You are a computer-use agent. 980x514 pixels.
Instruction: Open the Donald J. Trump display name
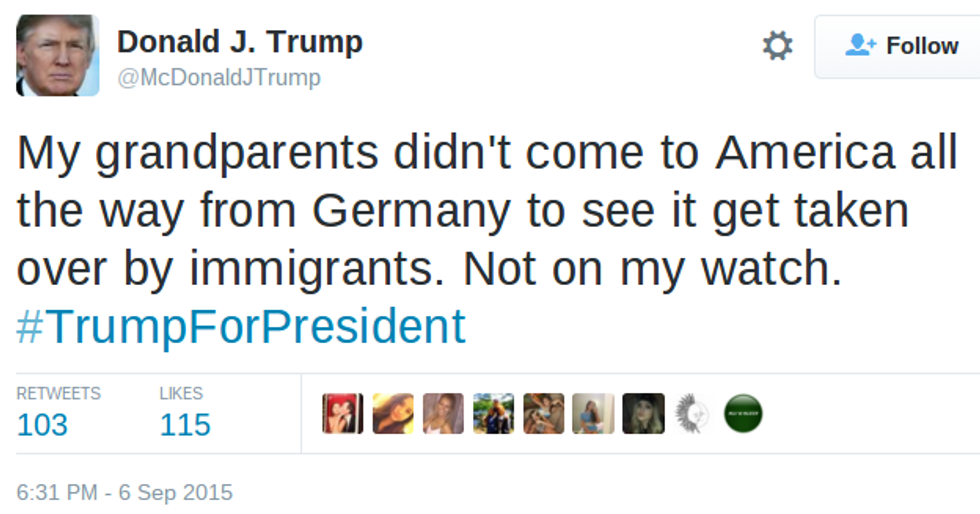coord(239,42)
